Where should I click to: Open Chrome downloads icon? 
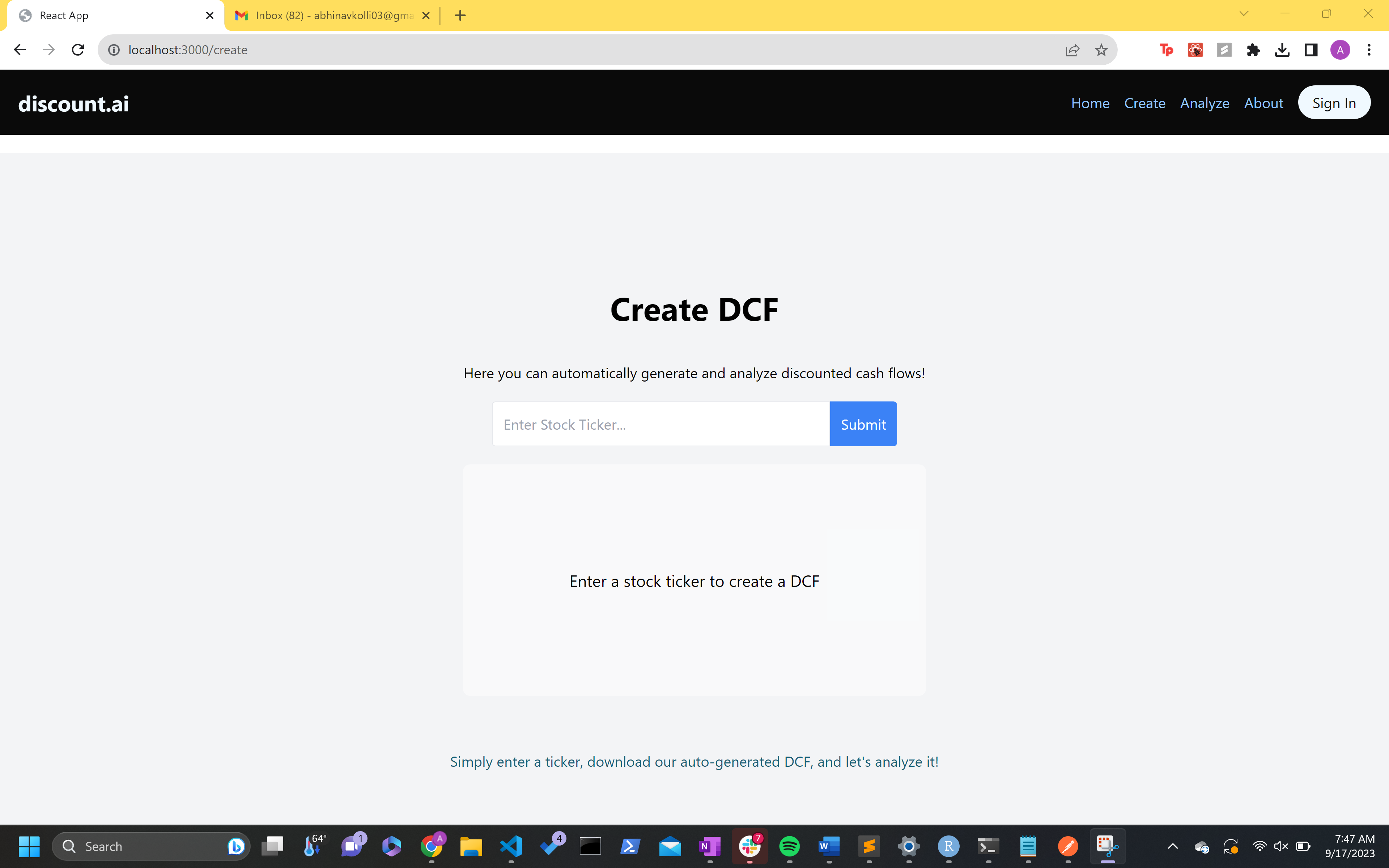1282,50
